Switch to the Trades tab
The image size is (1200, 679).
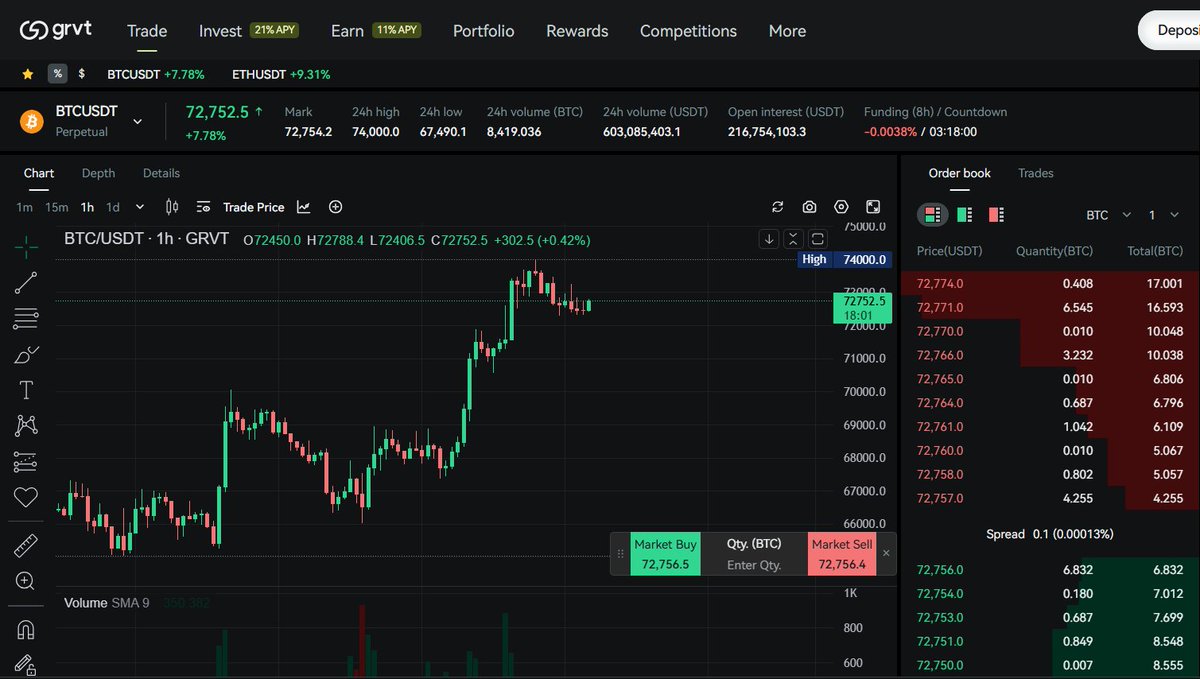1036,173
